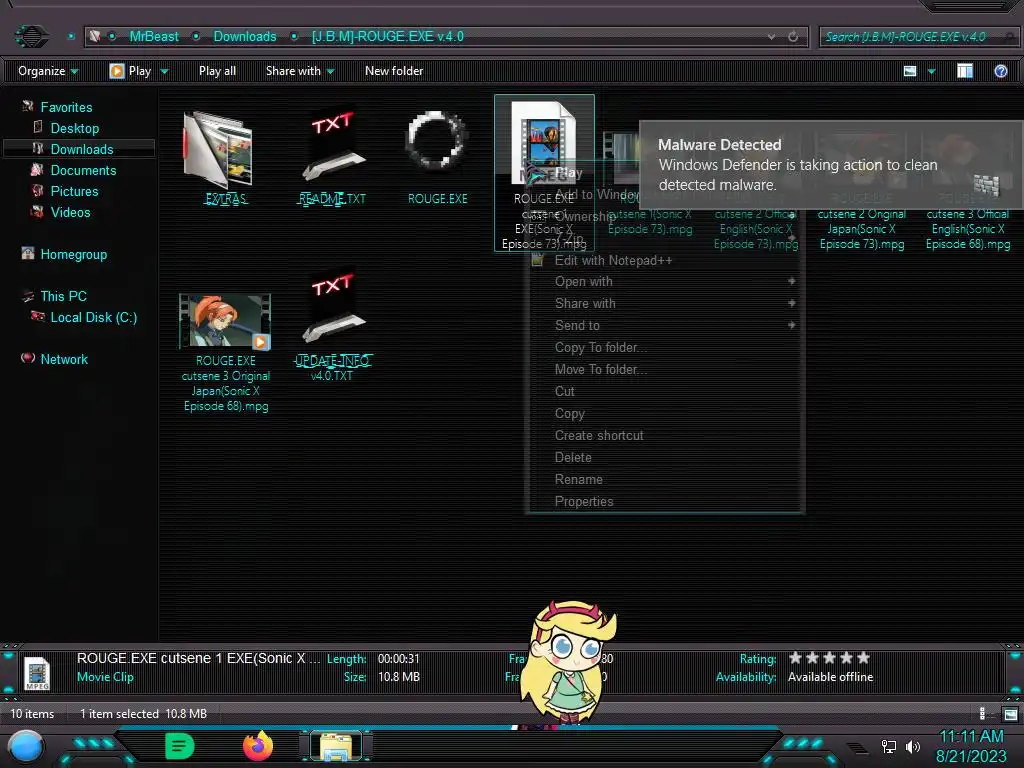Choose Edit with Notepad++ from context menu
Image resolution: width=1024 pixels, height=768 pixels.
pos(665,261)
